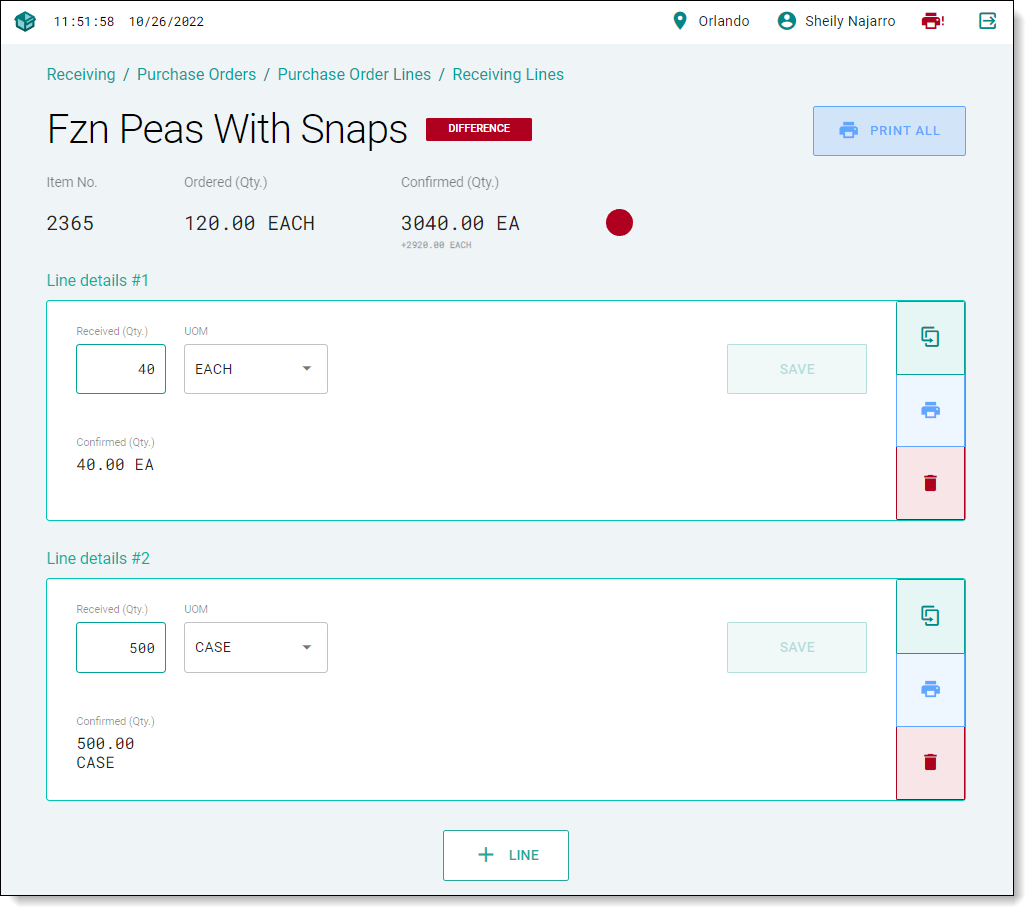Print line details #1 label
Screen dimensions: 1034x916
pyautogui.click(x=930, y=411)
